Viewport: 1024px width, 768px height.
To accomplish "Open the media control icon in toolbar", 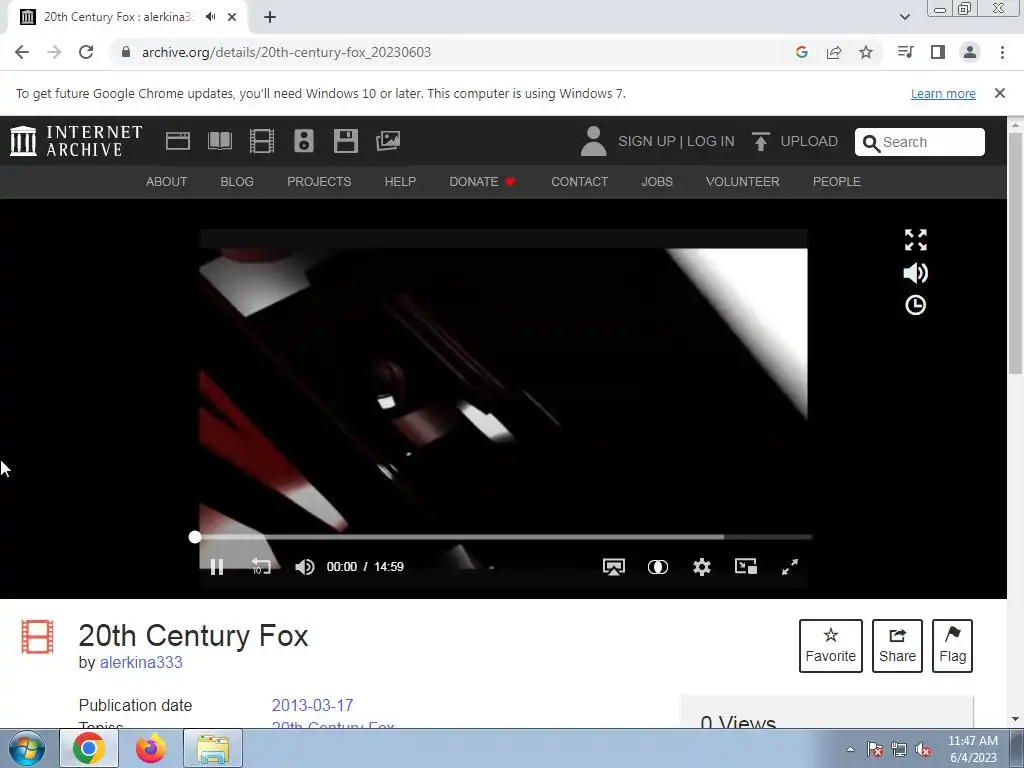I will [905, 52].
